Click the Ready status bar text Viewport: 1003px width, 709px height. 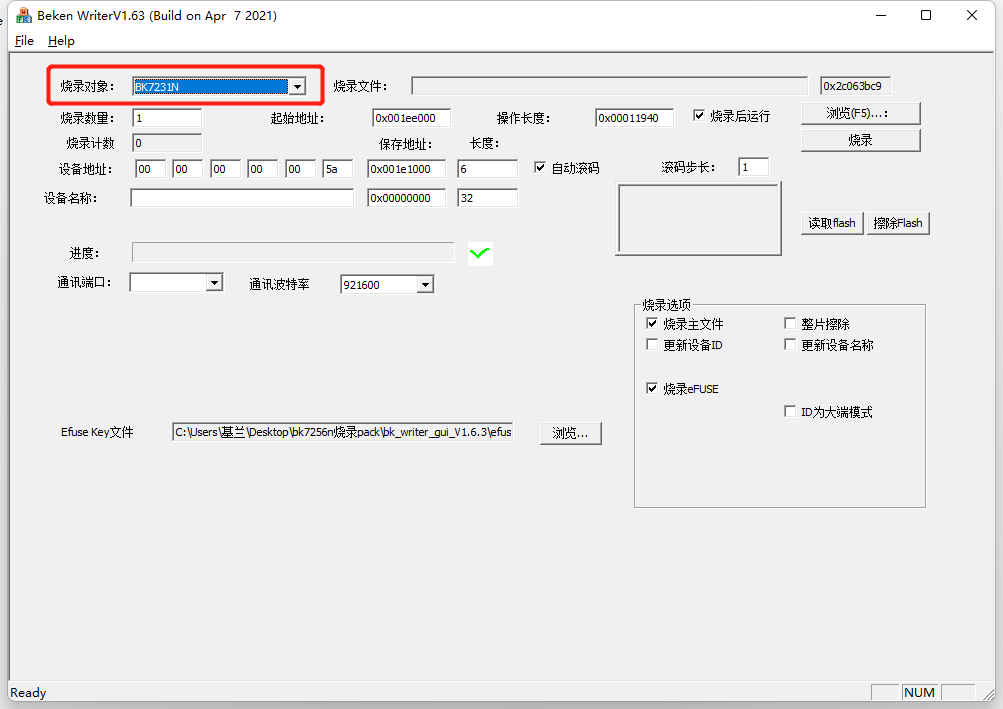click(28, 692)
